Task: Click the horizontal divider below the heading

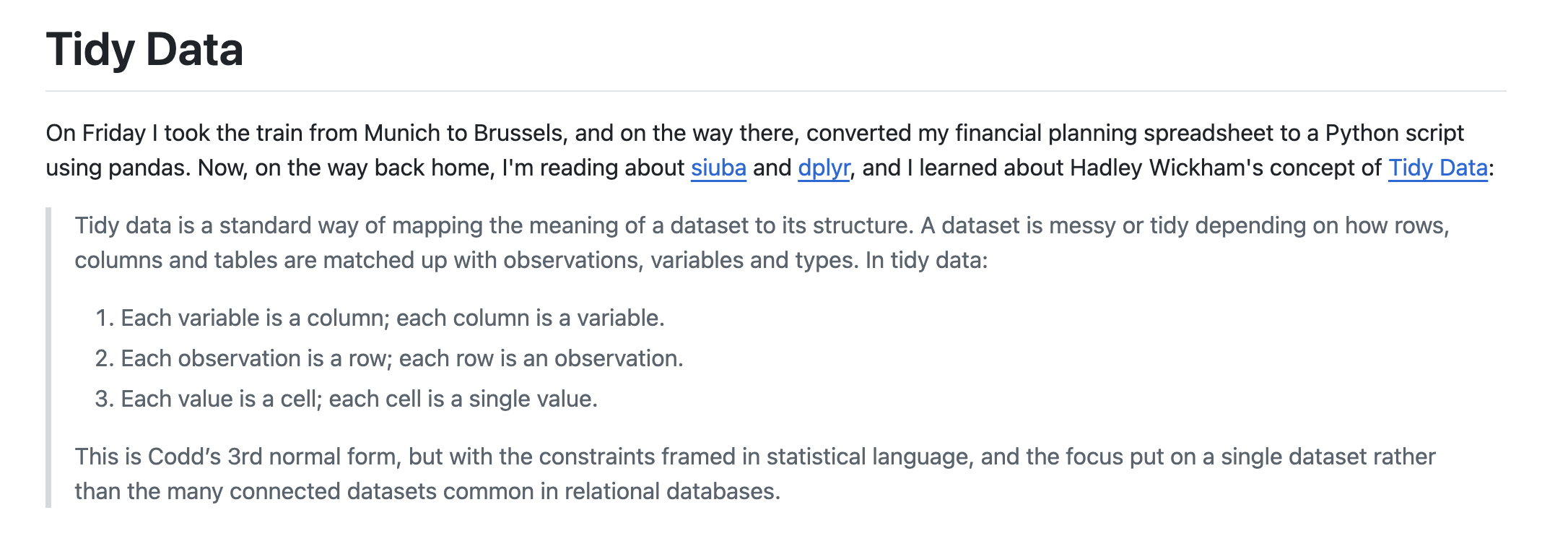Action: pos(775,91)
